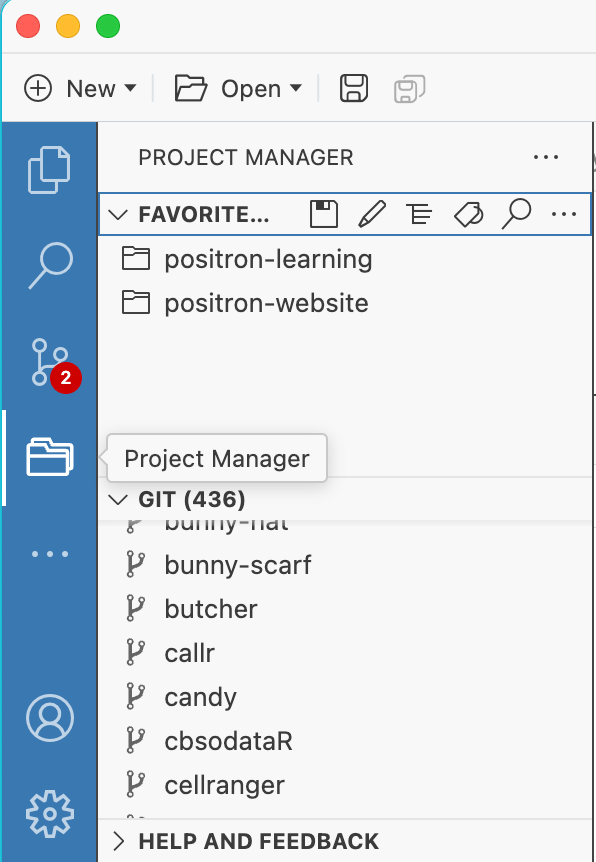Screen dimensions: 596x862
Task: Open the Explorer icon in the activity bar
Action: pos(50,170)
